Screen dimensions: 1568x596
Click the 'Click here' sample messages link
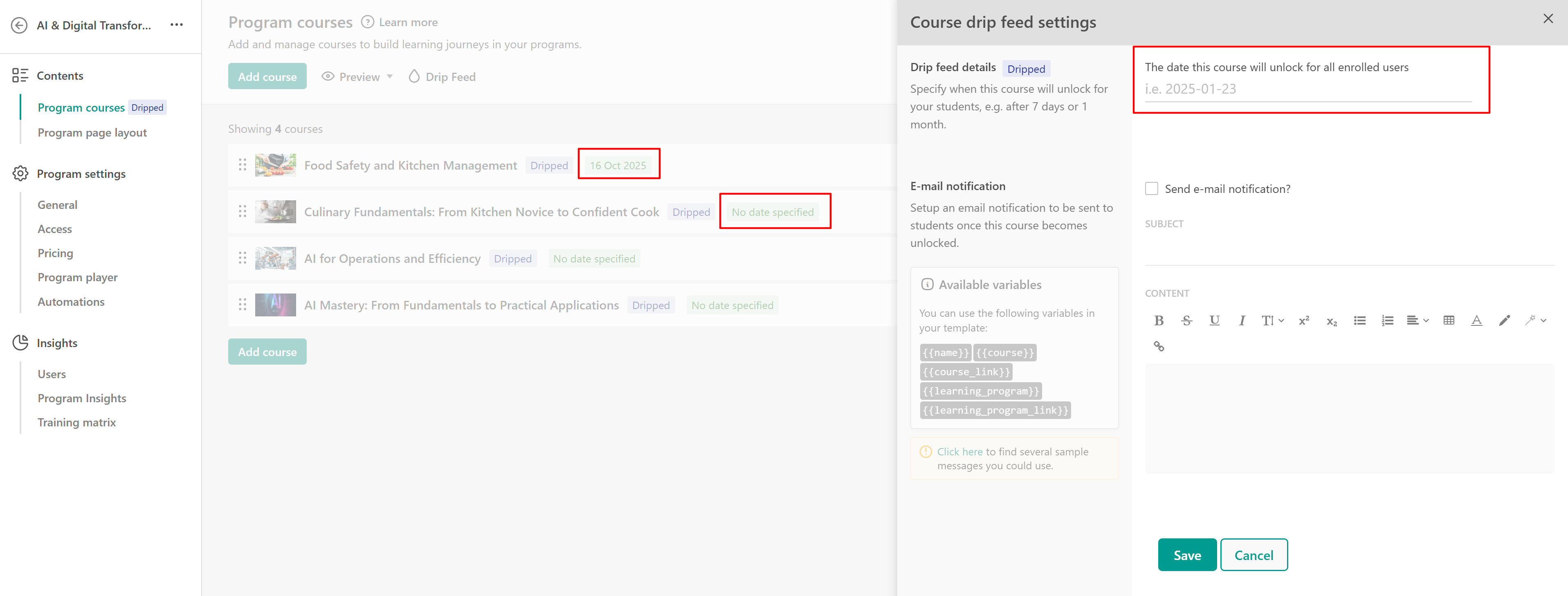click(x=959, y=452)
